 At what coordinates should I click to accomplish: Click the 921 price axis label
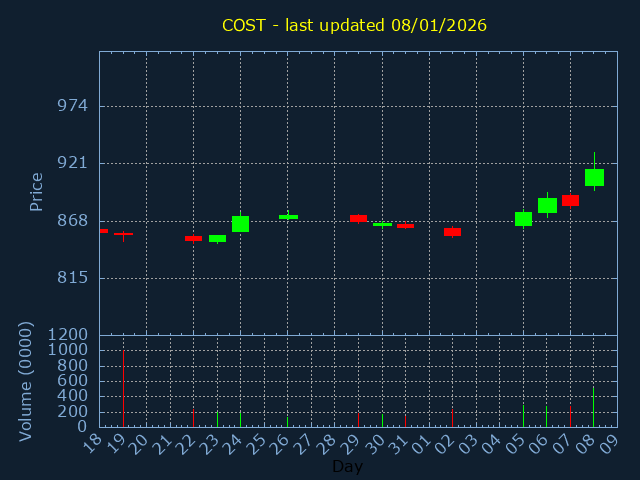coord(72,163)
